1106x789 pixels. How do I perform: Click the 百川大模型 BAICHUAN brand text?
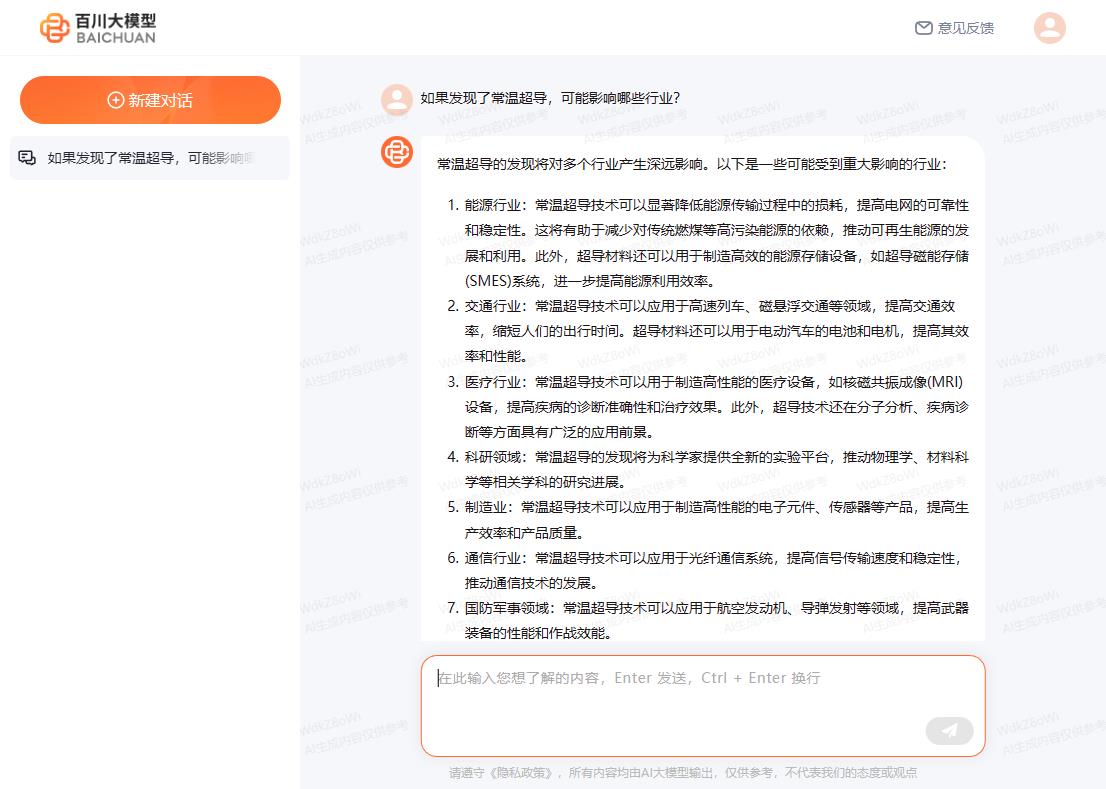click(116, 28)
